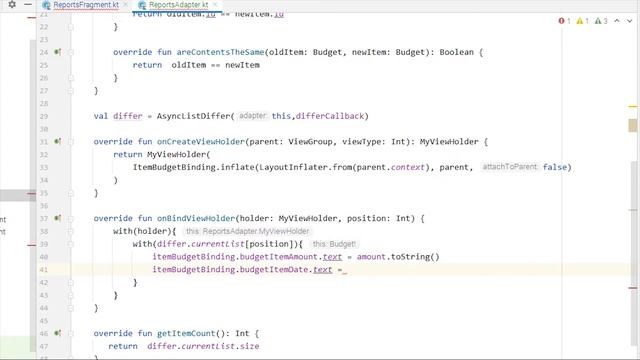The height and width of the screenshot is (360, 640).
Task: Click the false argument on line 33
Action: [555, 167]
